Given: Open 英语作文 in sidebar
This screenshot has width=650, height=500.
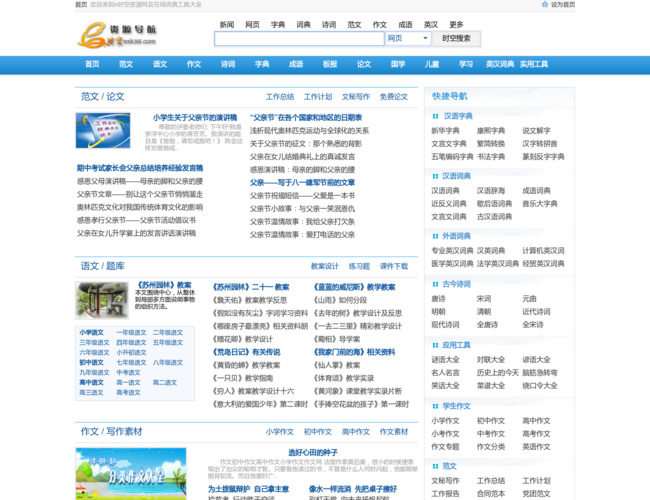Looking at the screenshot, I should (536, 447).
